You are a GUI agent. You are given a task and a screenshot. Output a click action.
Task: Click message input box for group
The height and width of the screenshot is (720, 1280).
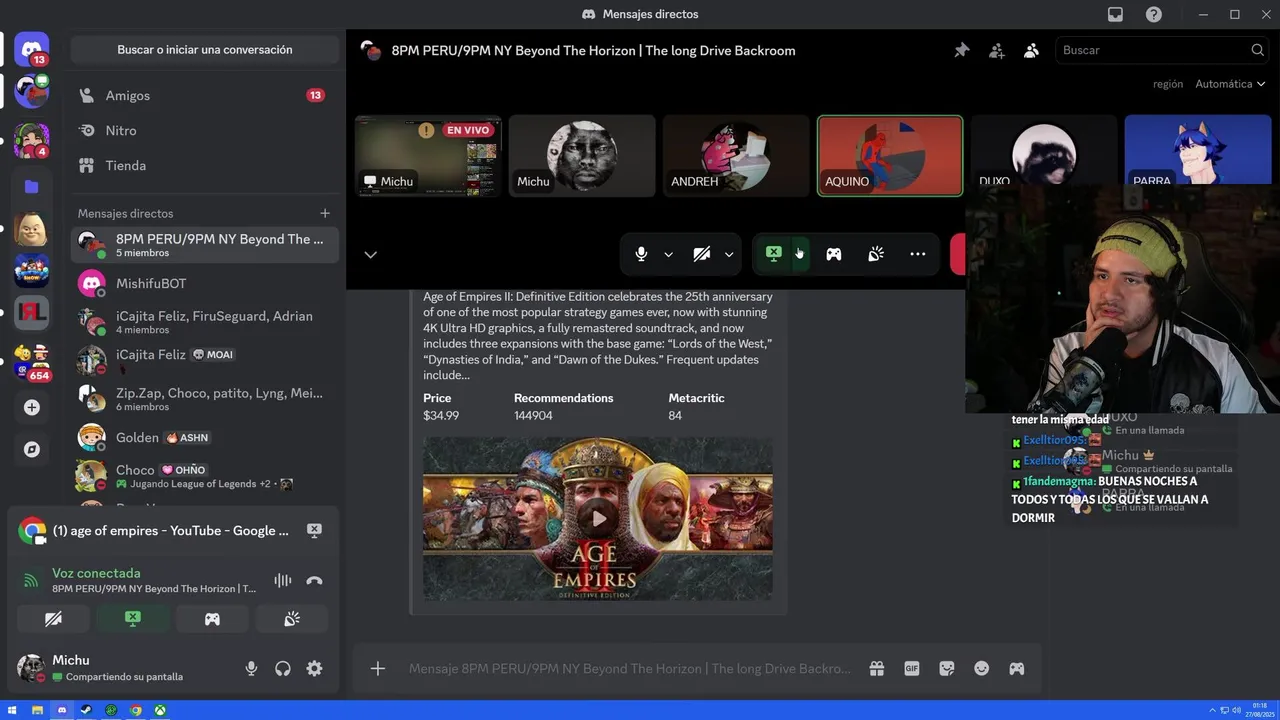pos(629,668)
